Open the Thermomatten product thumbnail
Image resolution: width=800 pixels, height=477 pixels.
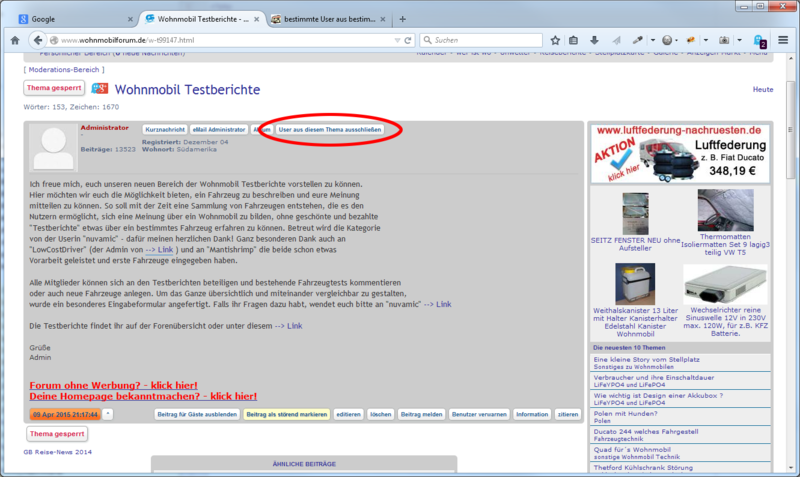tap(726, 210)
